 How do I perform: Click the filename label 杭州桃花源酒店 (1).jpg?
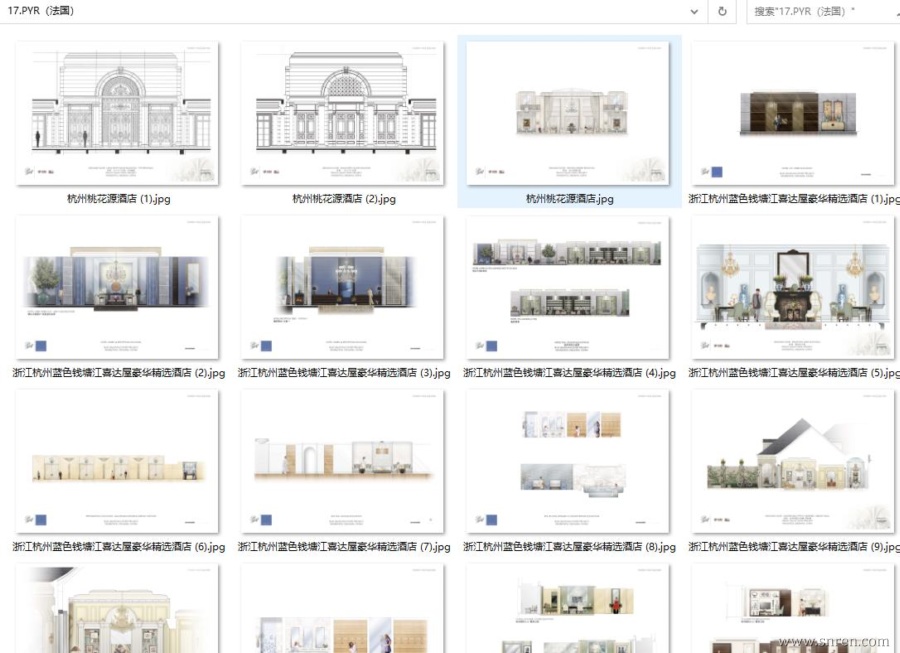pos(118,199)
